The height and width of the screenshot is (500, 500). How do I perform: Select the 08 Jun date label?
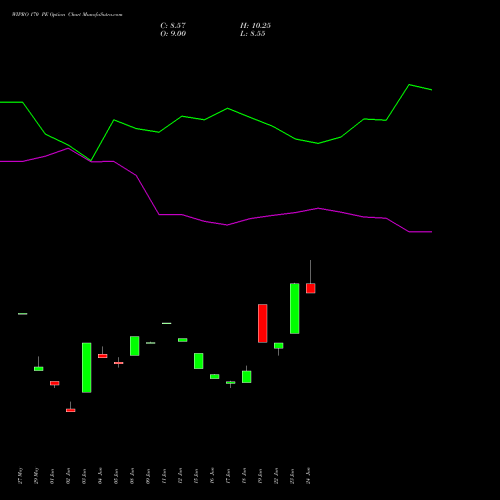[133, 476]
